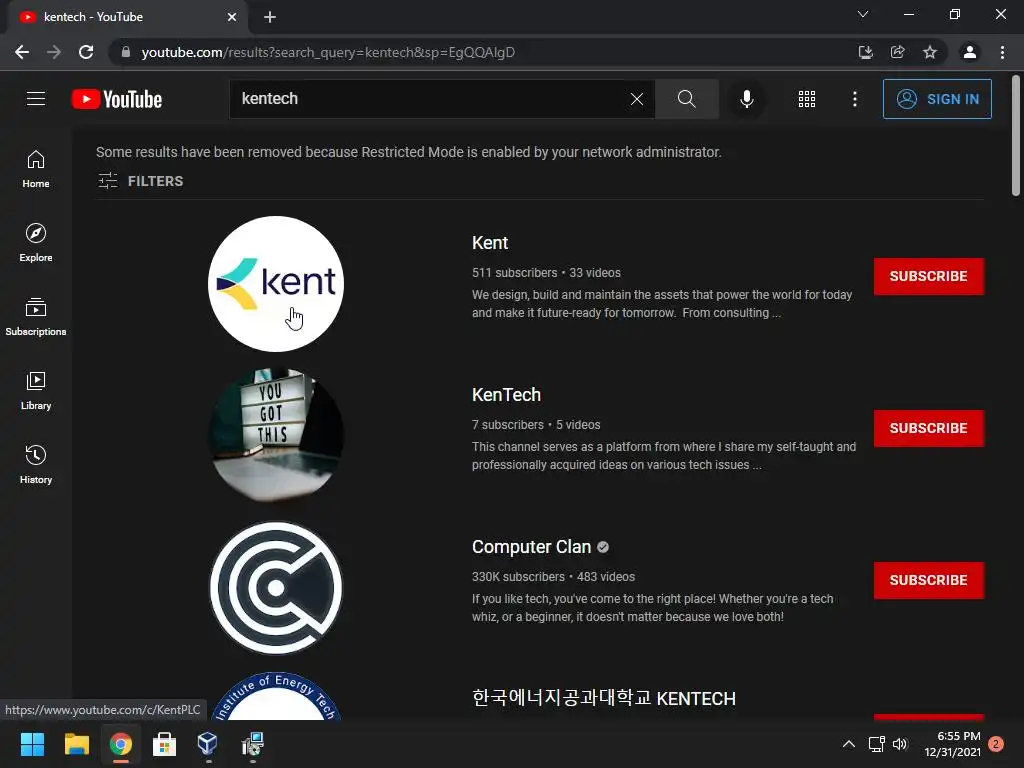Go to Home in the sidebar
The image size is (1024, 768).
coord(36,169)
